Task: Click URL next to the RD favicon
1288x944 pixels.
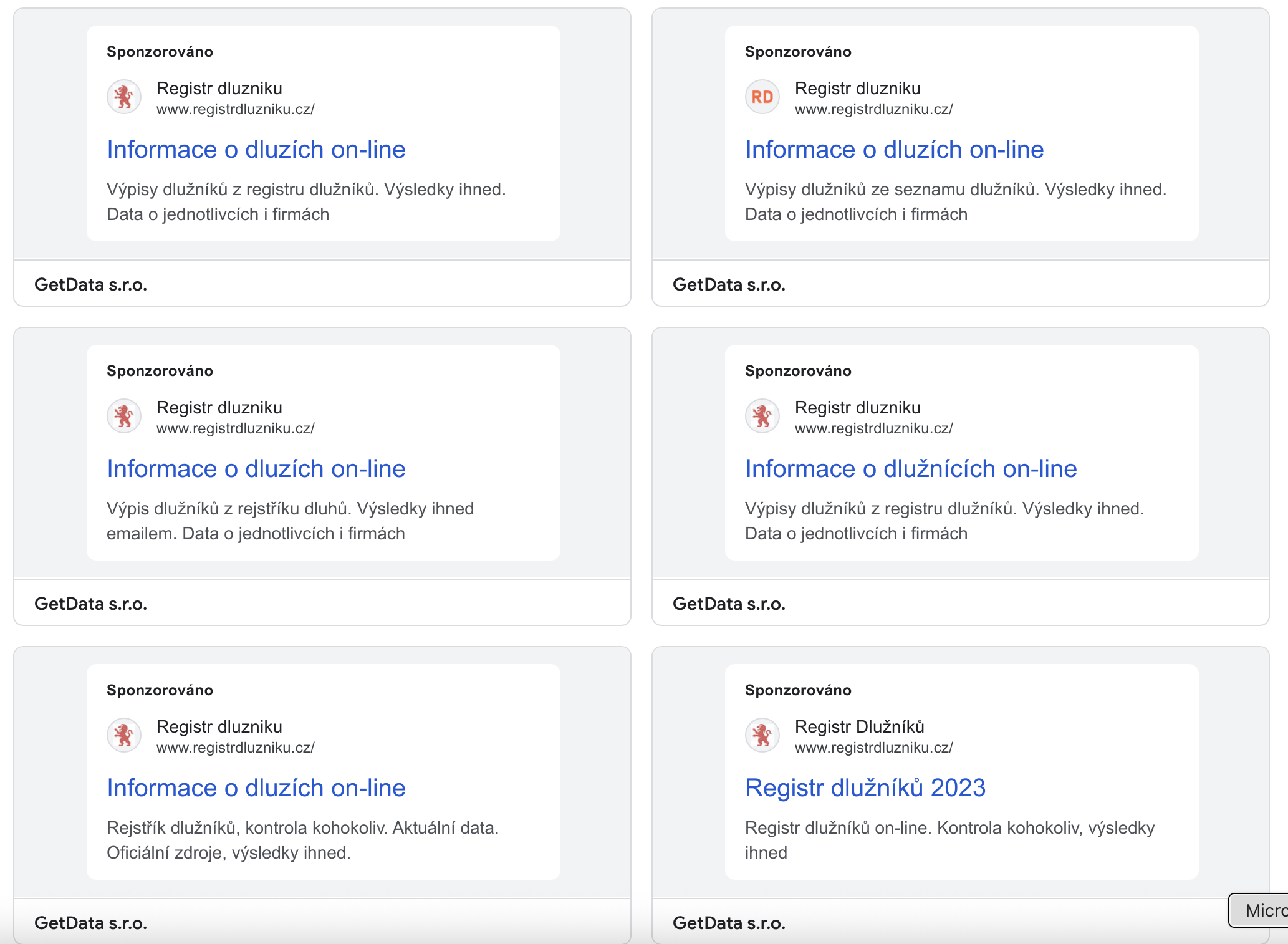Action: tap(873, 109)
